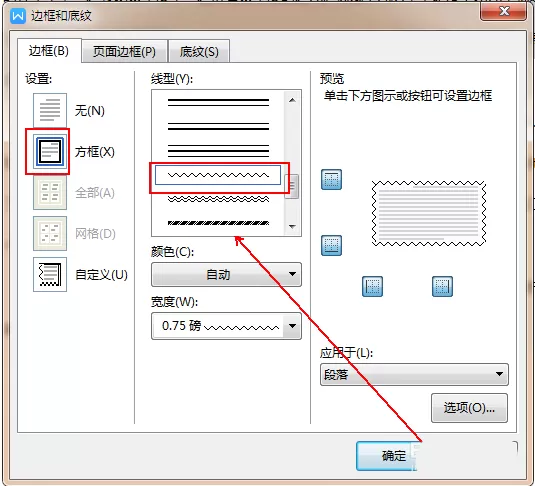The image size is (535, 486).
Task: Choose the 方框(X) box border icon
Action: pyautogui.click(x=50, y=151)
